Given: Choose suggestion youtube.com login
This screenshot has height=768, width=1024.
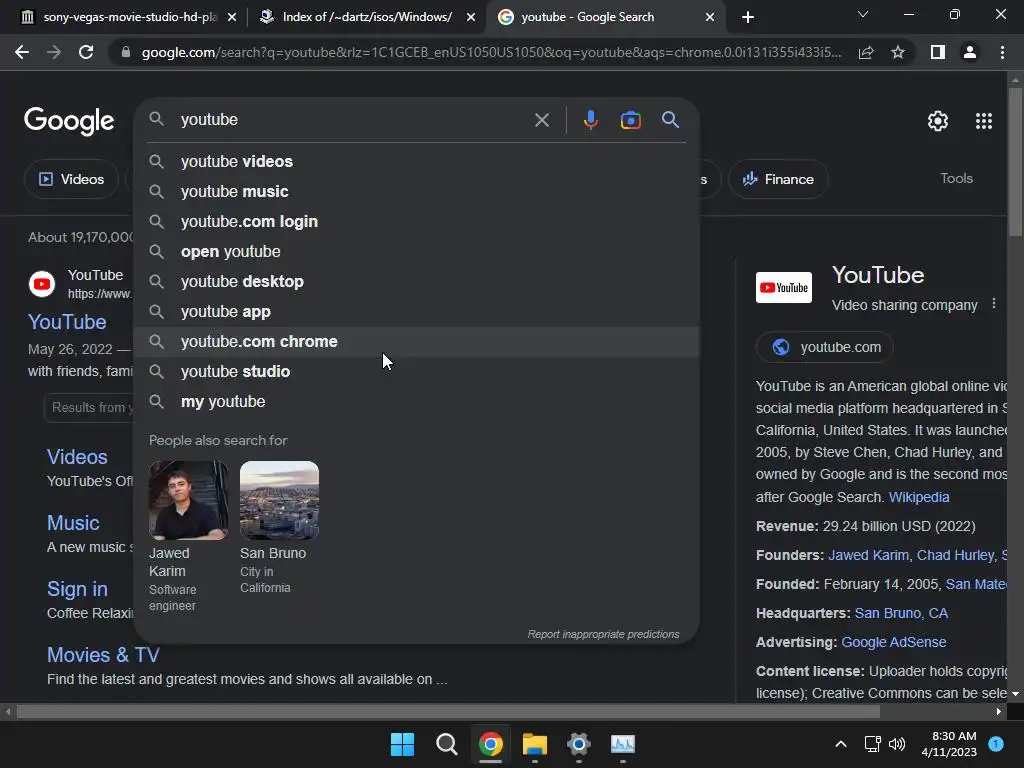Looking at the screenshot, I should (417, 221).
